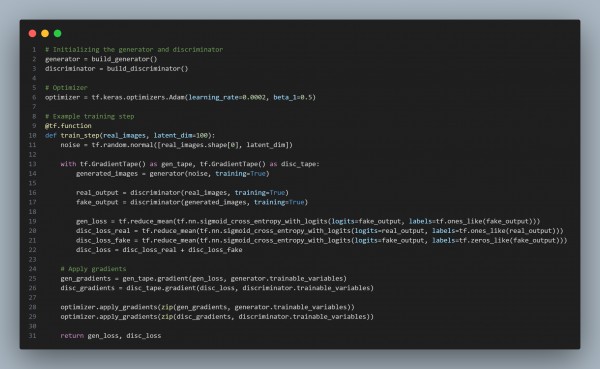Click the '# Optimizer' comment

click(66, 88)
